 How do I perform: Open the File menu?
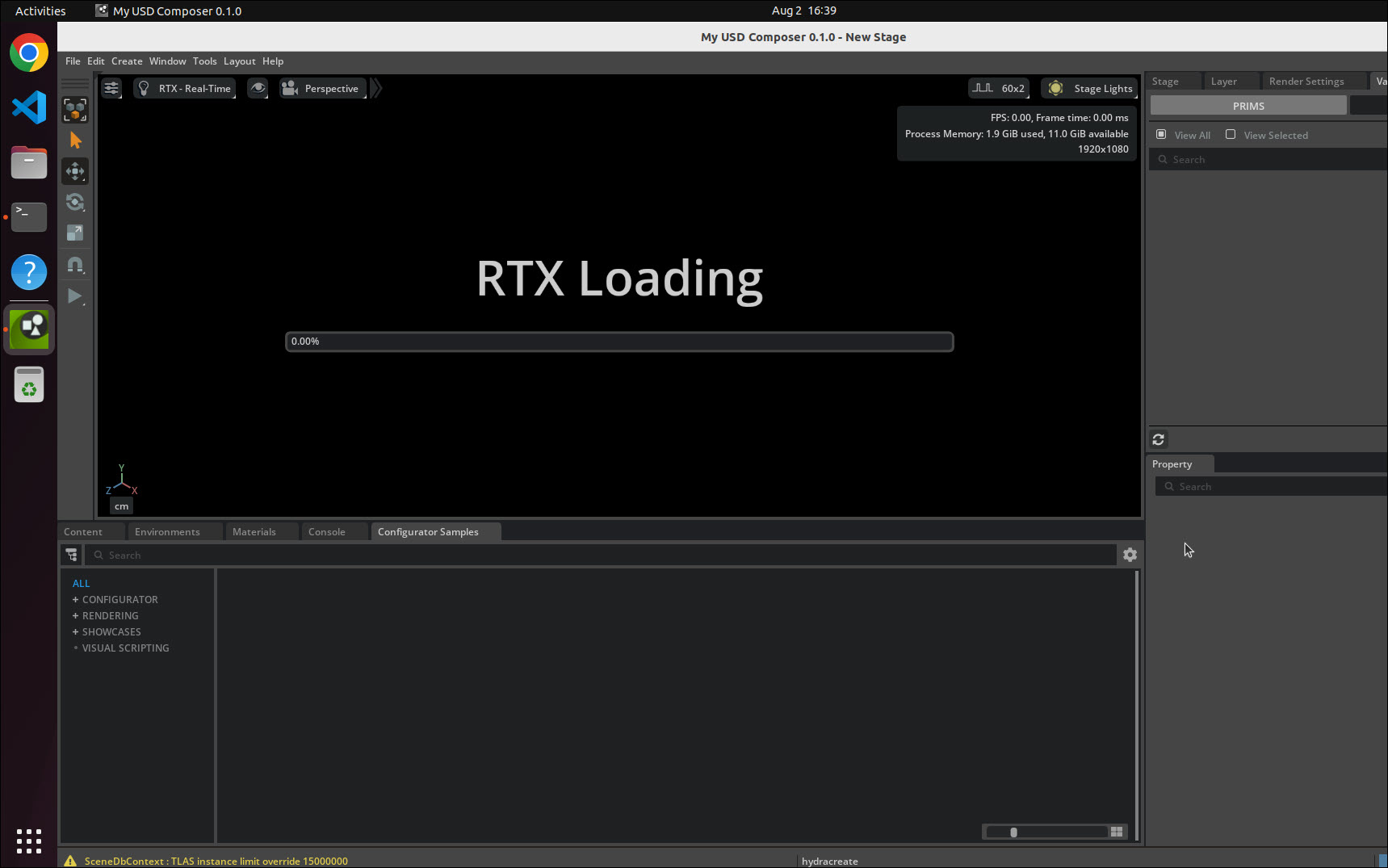[73, 61]
